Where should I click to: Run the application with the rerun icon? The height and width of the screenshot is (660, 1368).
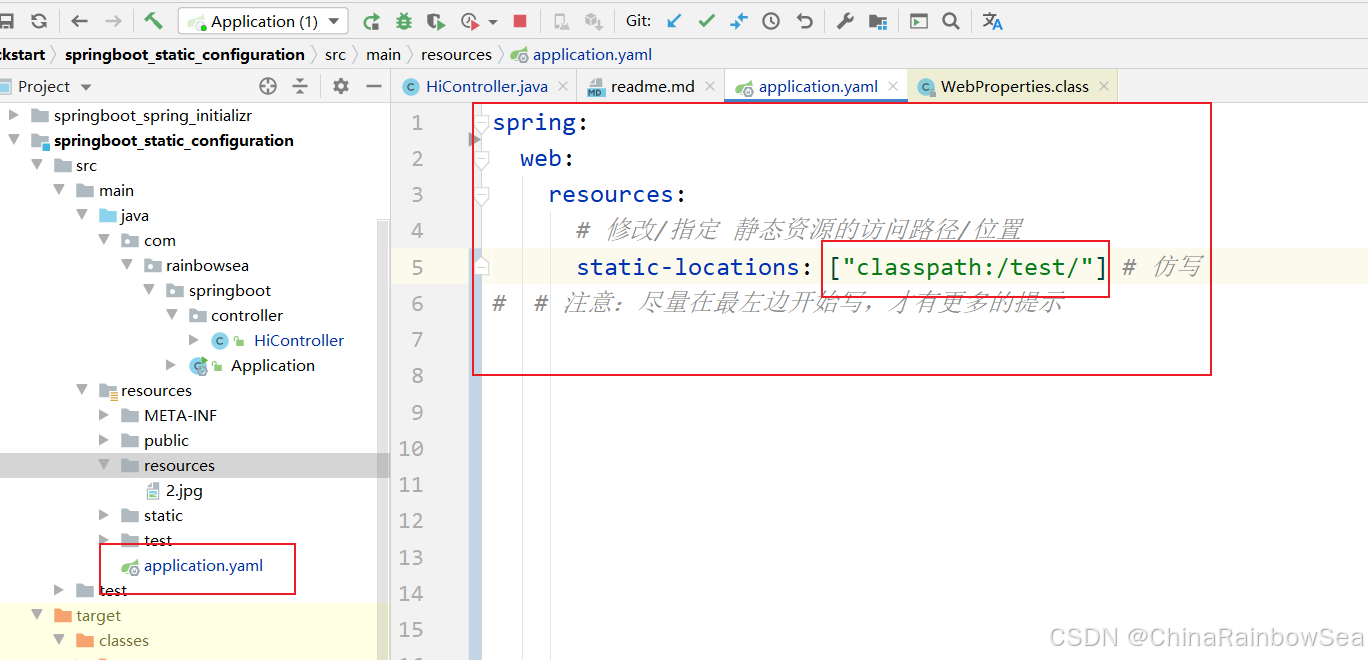(371, 21)
